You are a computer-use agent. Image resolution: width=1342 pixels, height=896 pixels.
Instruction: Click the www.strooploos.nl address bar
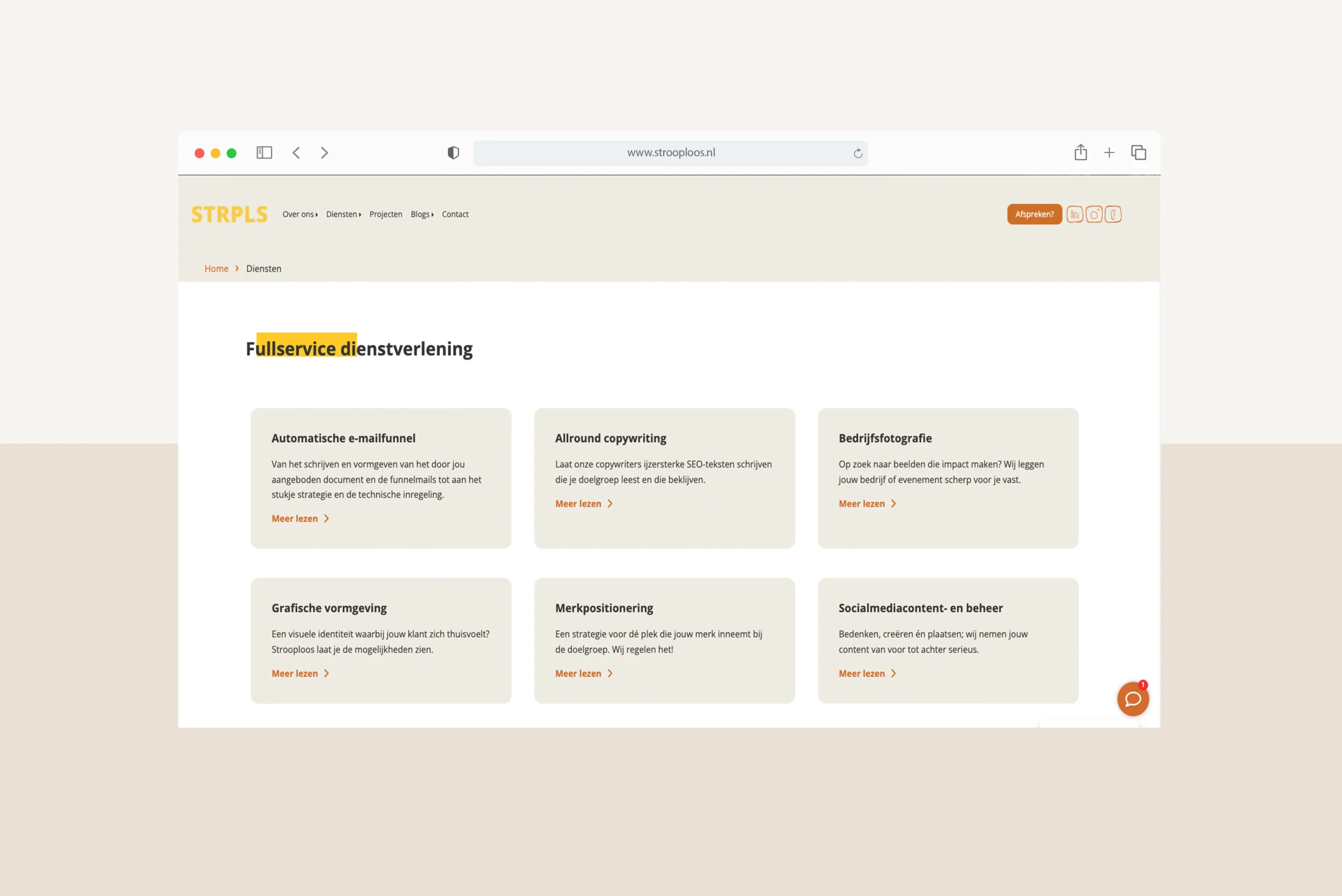(x=670, y=153)
